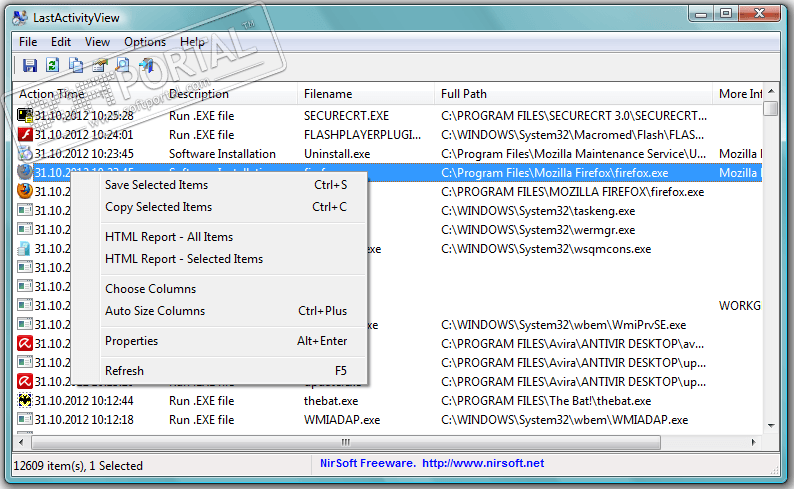Open the nirsoft.net link in status bar
This screenshot has height=489, width=794.
point(483,463)
